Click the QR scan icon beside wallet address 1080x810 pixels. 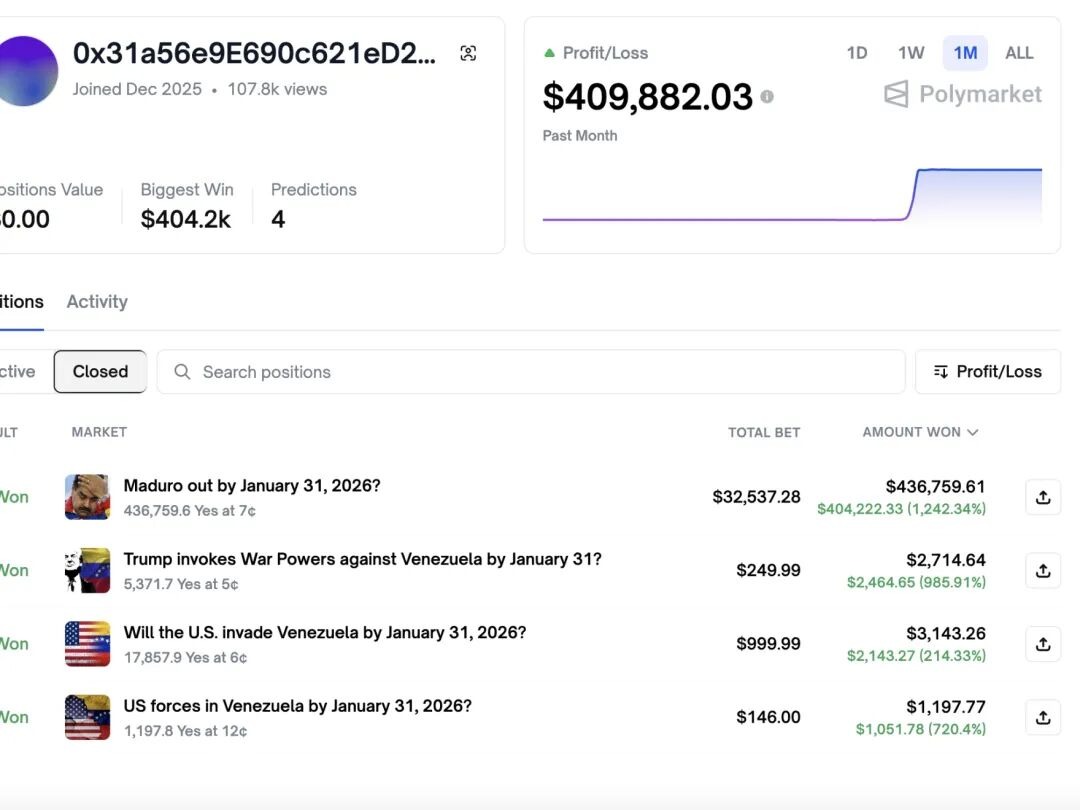click(468, 53)
